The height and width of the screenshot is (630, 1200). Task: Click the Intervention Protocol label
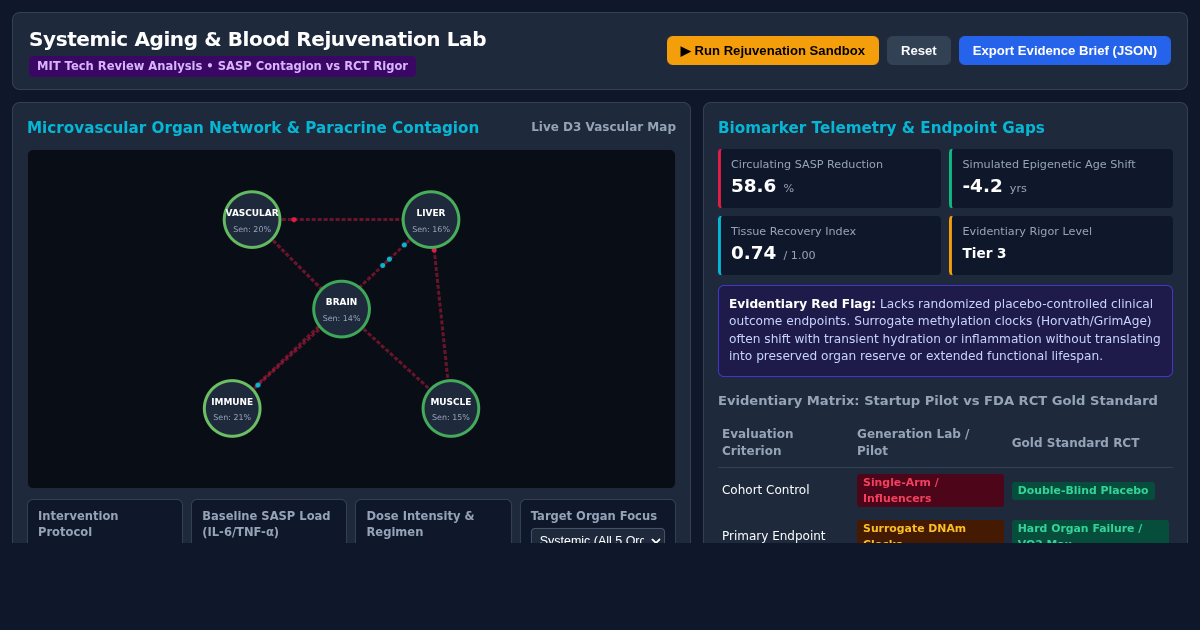pos(78,524)
